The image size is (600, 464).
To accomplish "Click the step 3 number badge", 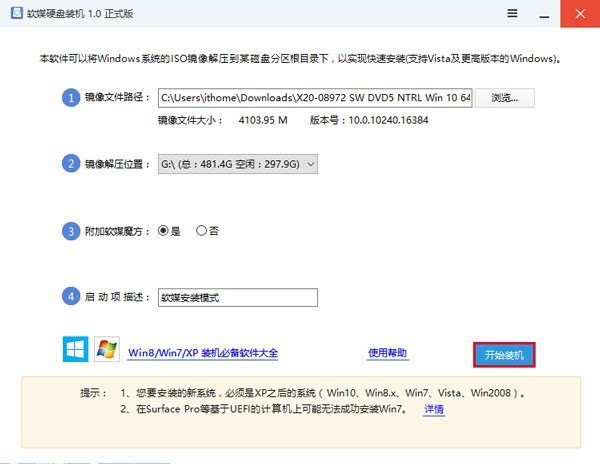I will tap(70, 231).
